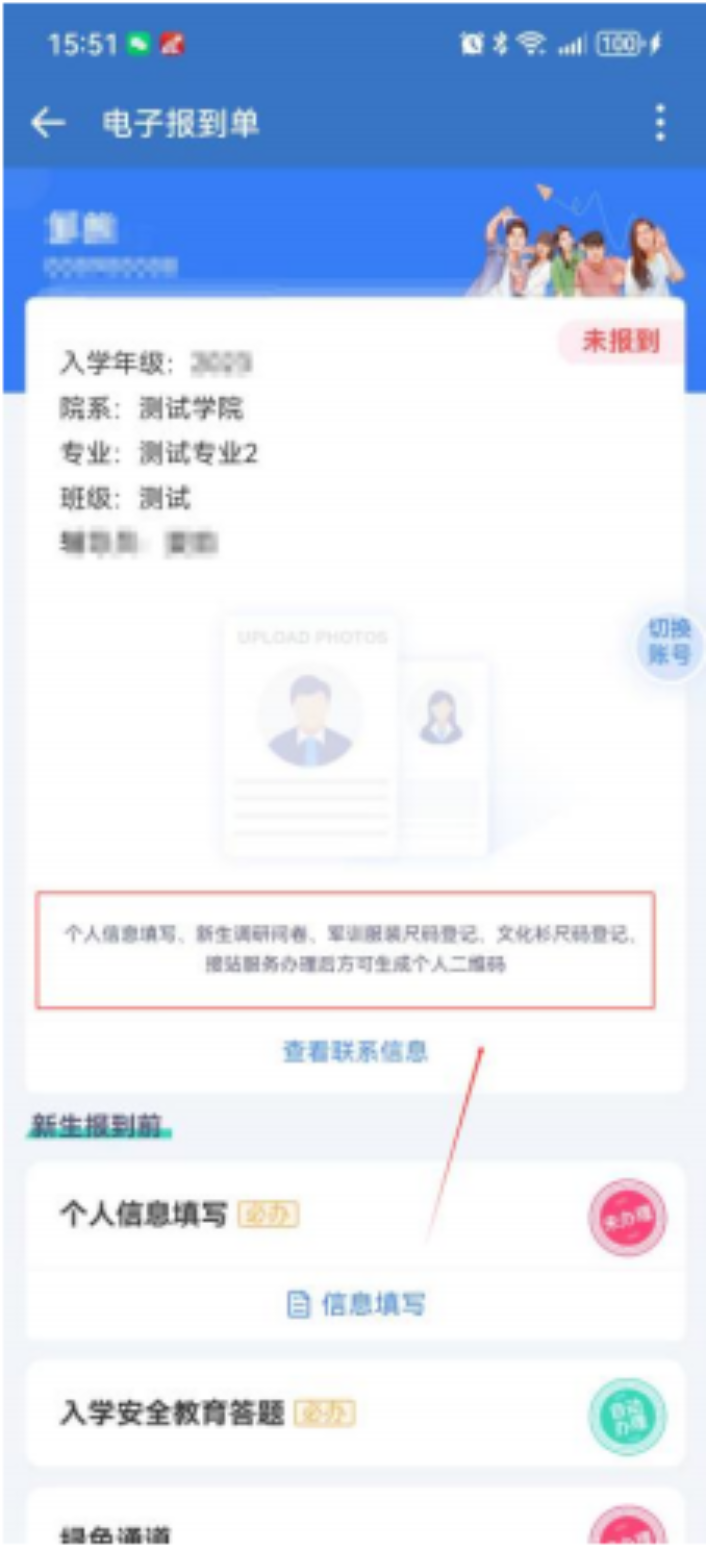
Task: Tap the 未报到 status badge
Action: point(621,342)
